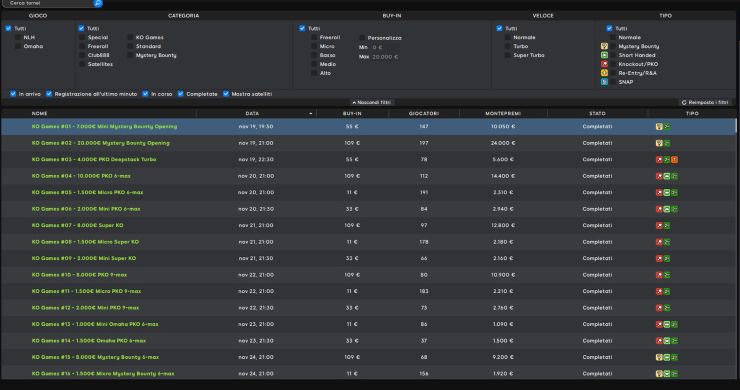Click the Knockout/PKO type icon
This screenshot has width=740, height=390.
(x=604, y=64)
